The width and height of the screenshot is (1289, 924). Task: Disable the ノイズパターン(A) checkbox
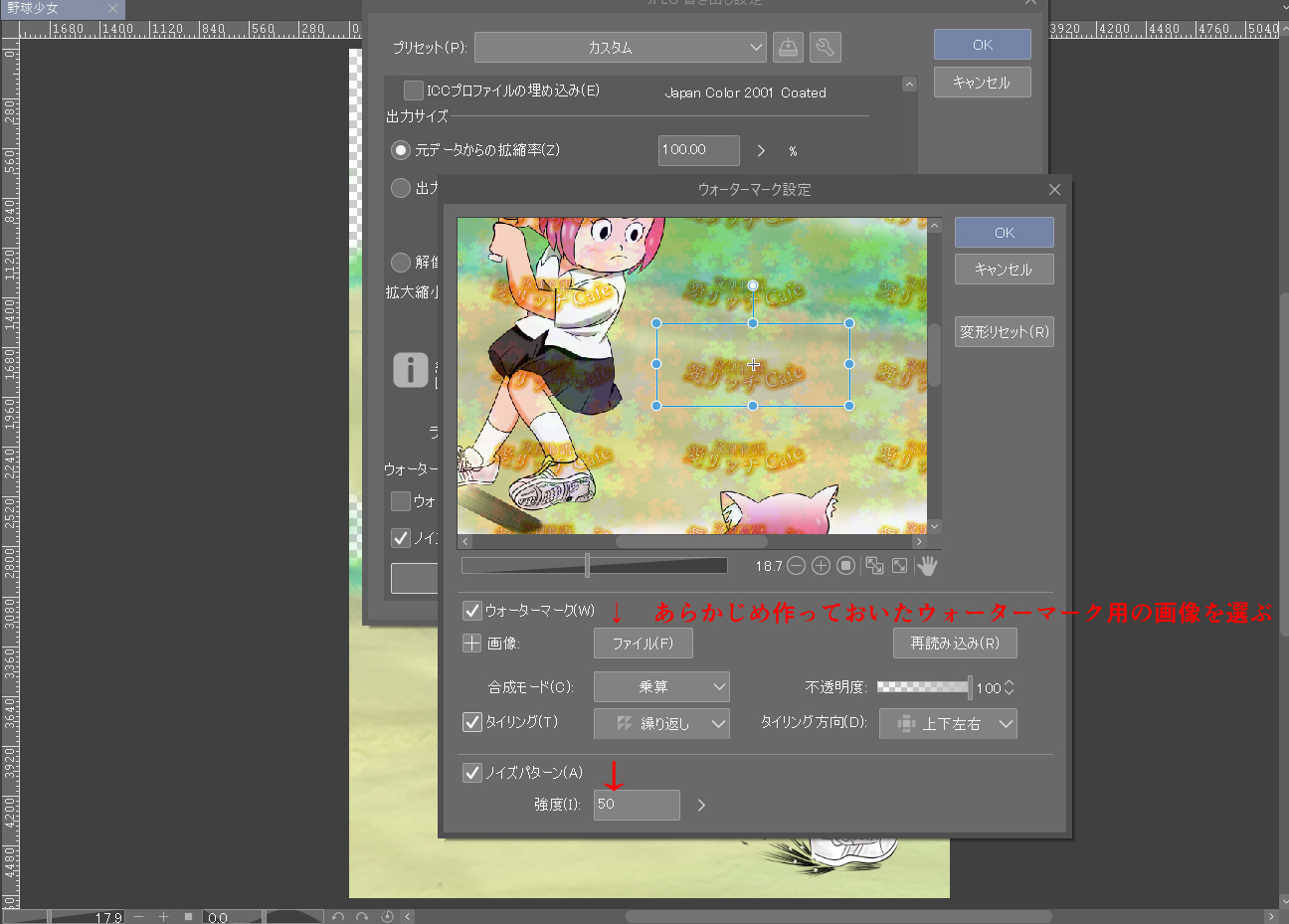click(473, 773)
